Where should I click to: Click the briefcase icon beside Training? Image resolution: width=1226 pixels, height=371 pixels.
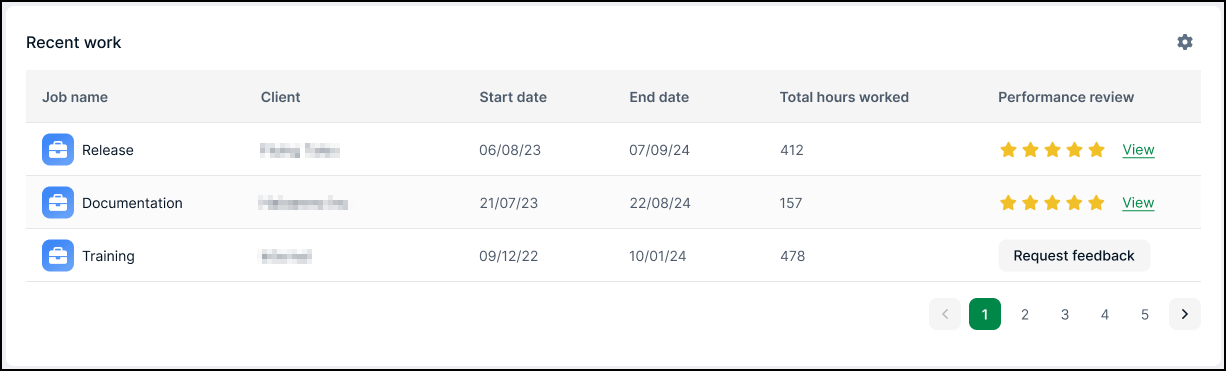click(58, 256)
